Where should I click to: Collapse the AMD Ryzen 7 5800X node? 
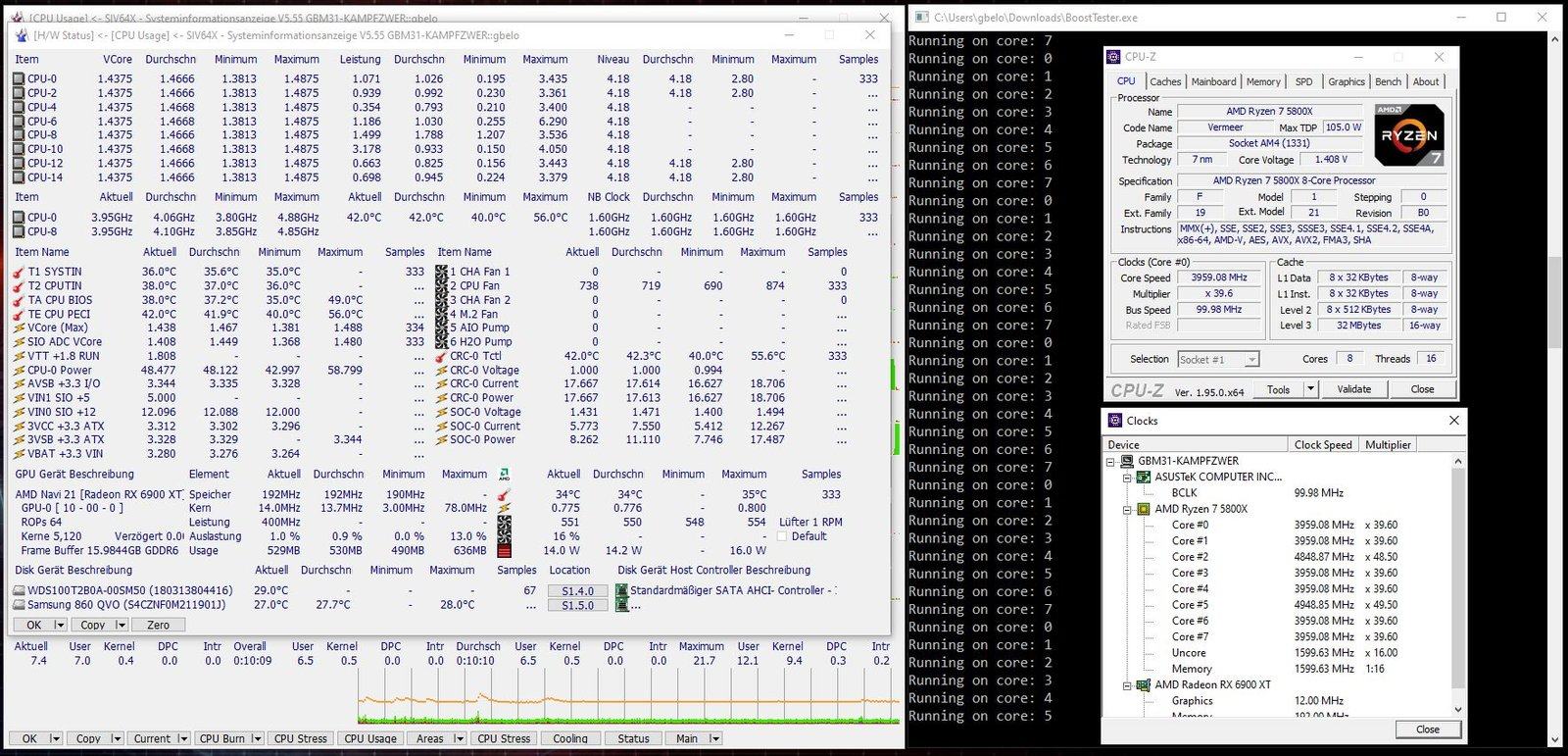coord(1127,510)
